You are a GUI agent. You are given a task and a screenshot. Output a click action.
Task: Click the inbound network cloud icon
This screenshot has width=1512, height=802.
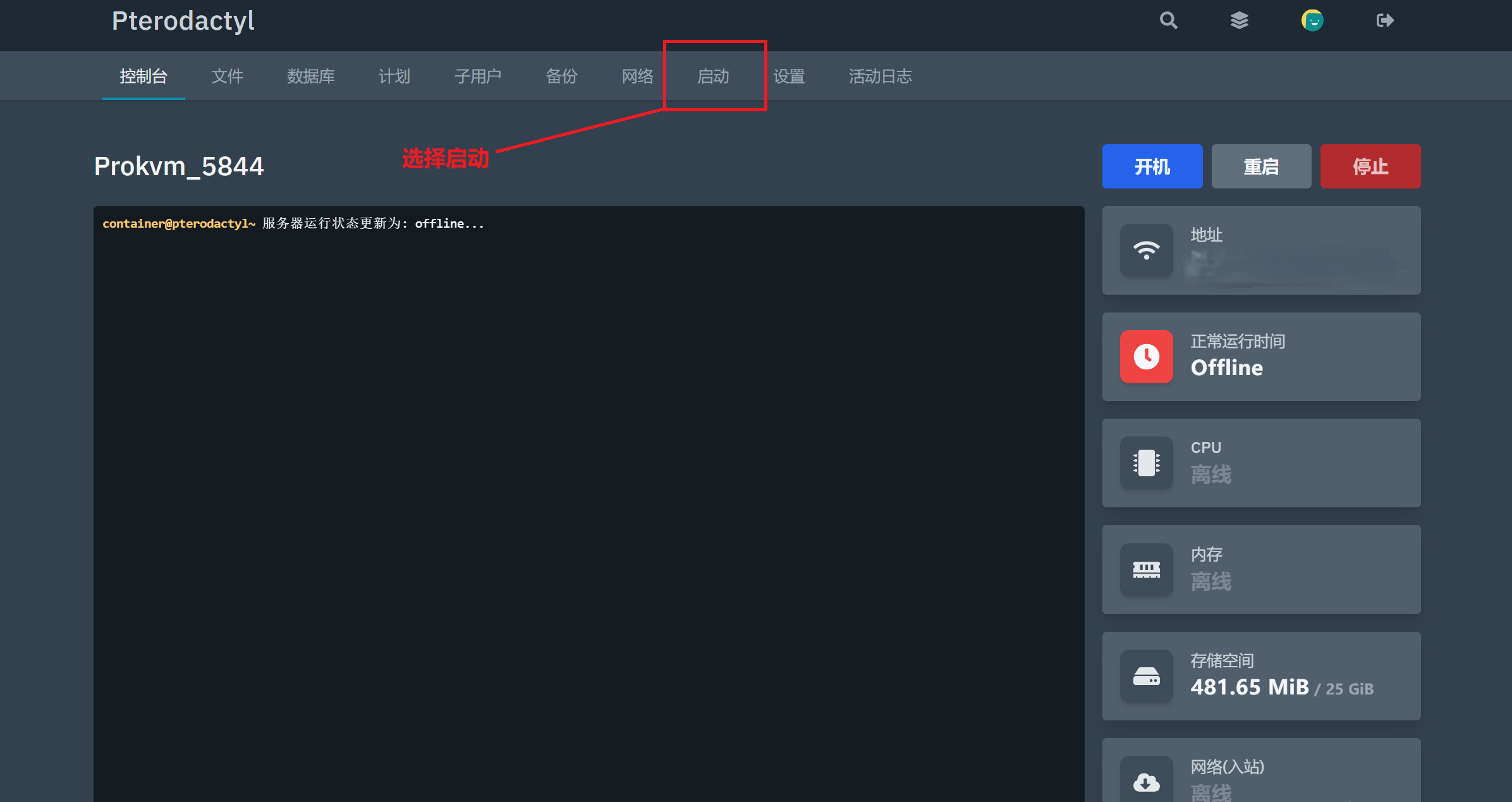[x=1146, y=782]
